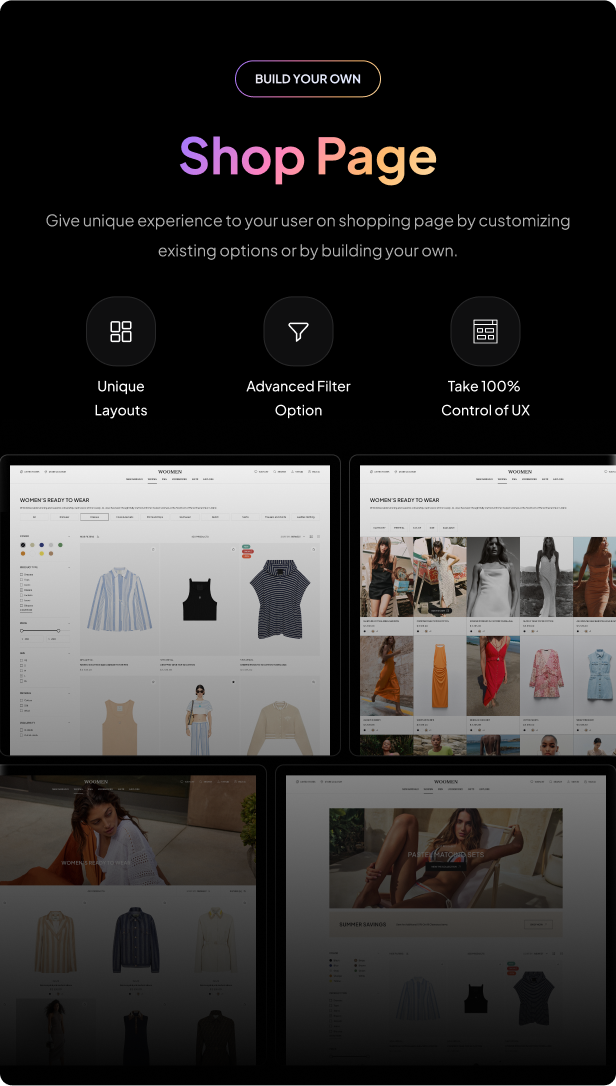Image resolution: width=616 pixels, height=1086 pixels.
Task: Select the green color swatch in the sidebar filter
Action: 60,545
